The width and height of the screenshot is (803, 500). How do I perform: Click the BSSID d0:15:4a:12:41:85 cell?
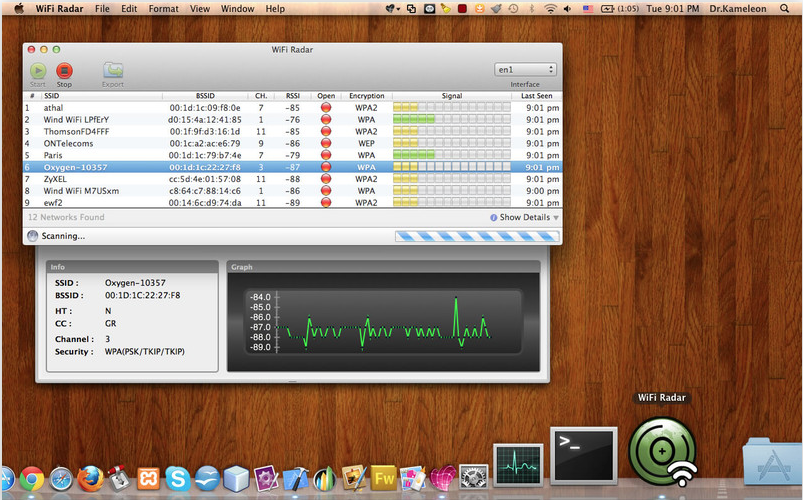click(204, 119)
